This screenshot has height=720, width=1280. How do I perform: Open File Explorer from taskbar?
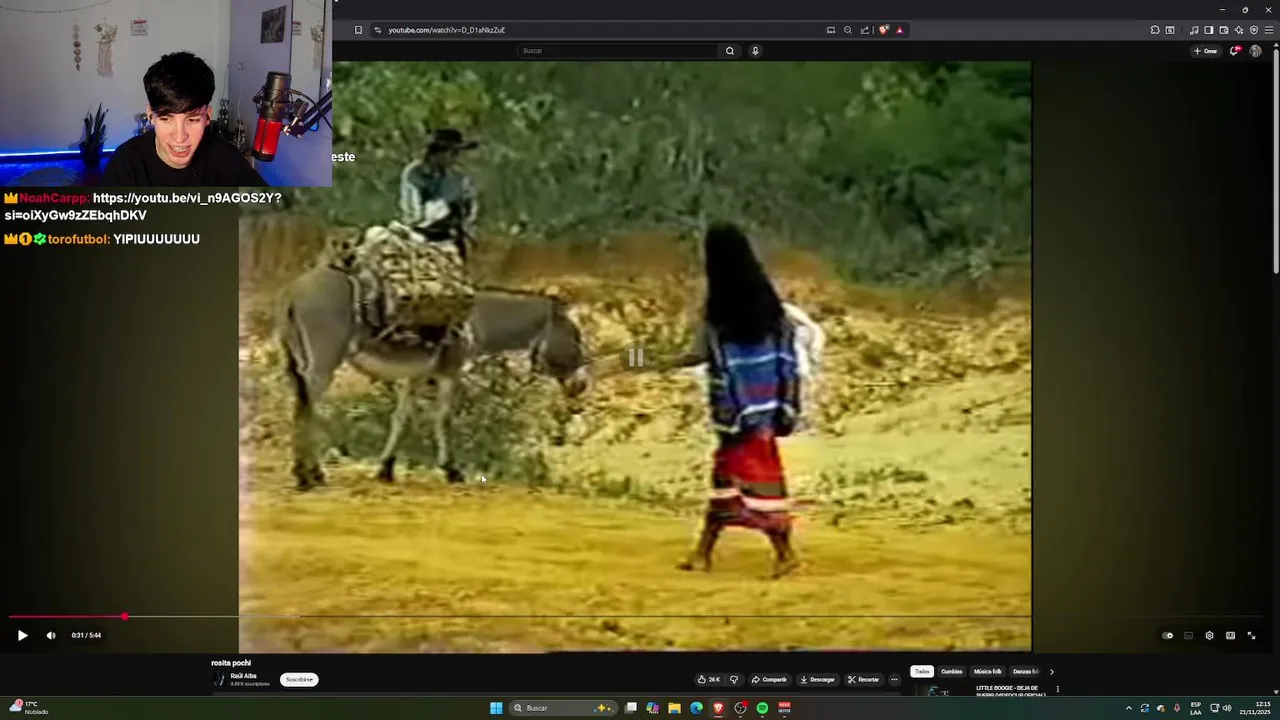click(674, 708)
